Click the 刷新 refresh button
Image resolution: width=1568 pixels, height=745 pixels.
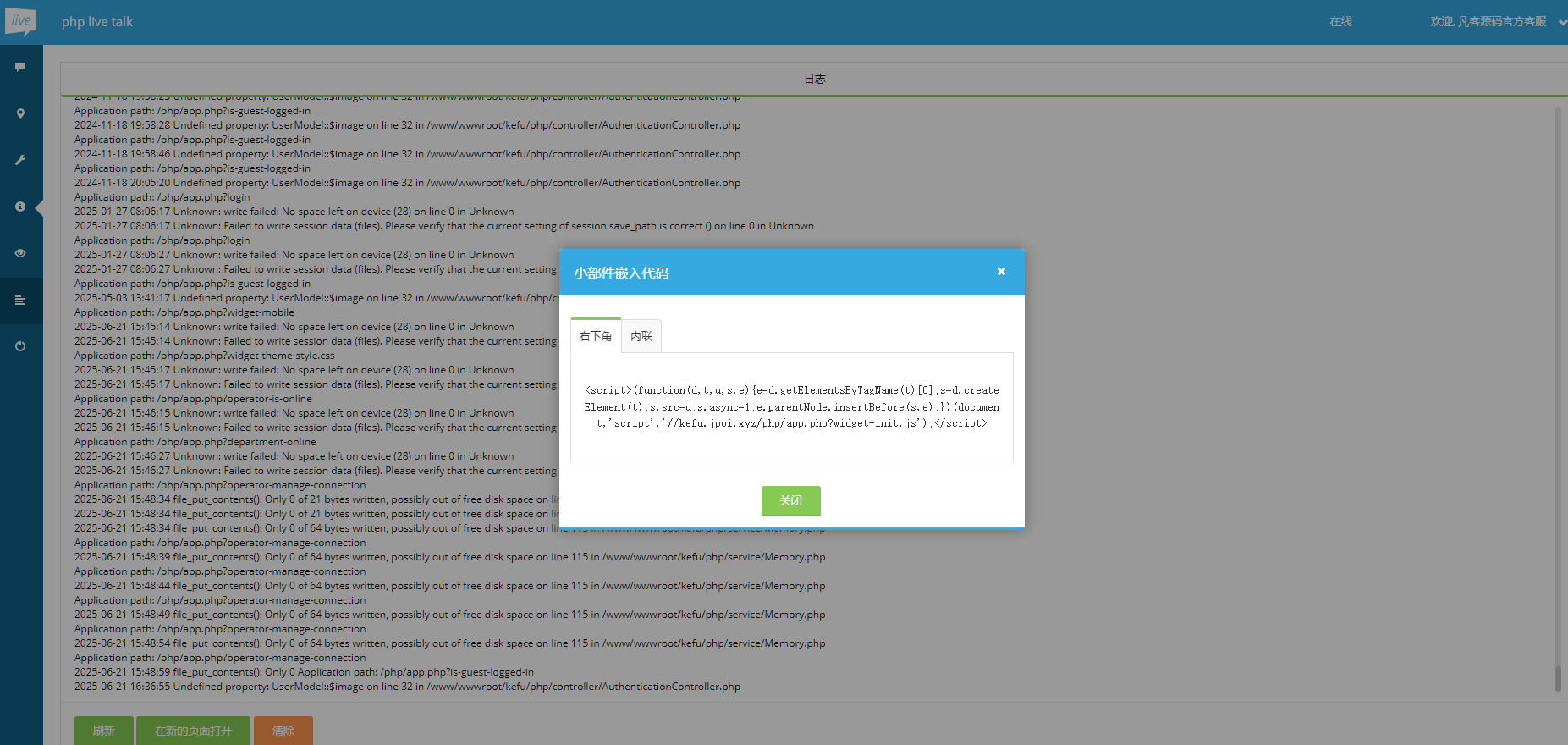point(104,731)
